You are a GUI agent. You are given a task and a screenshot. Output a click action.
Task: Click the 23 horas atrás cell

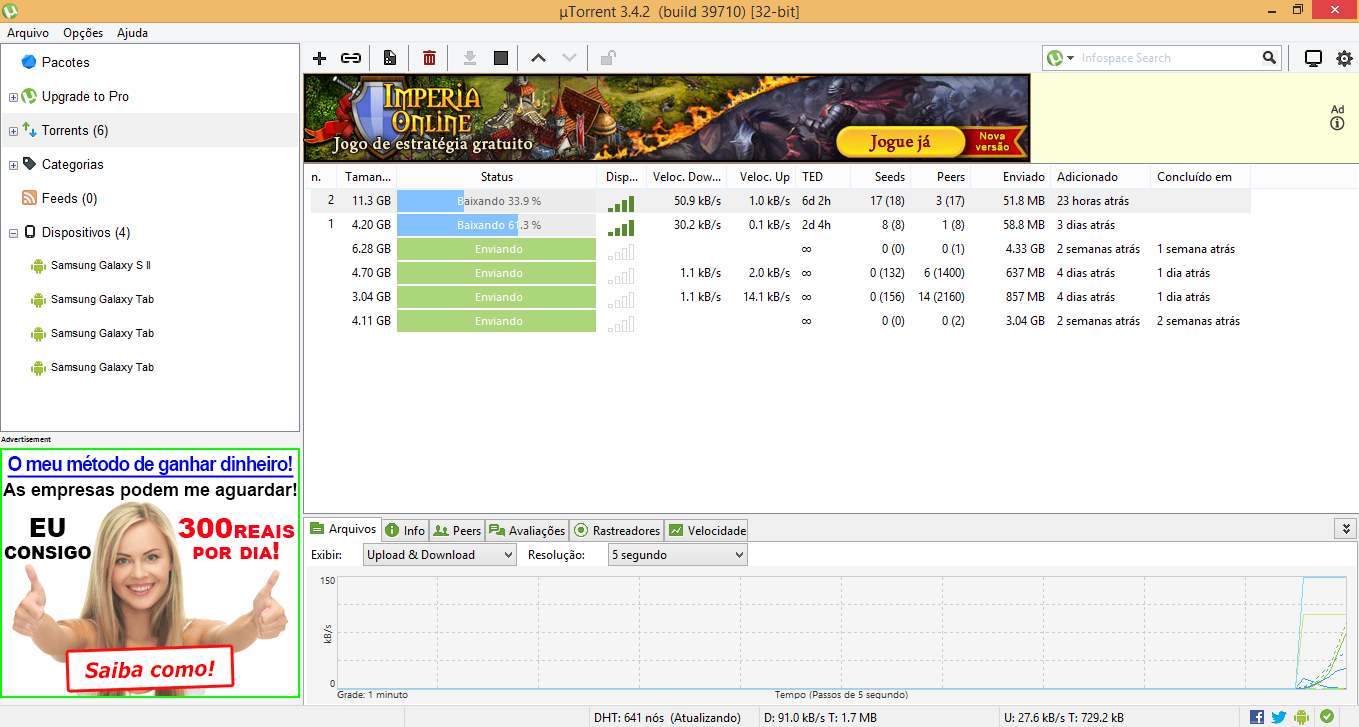[1093, 201]
